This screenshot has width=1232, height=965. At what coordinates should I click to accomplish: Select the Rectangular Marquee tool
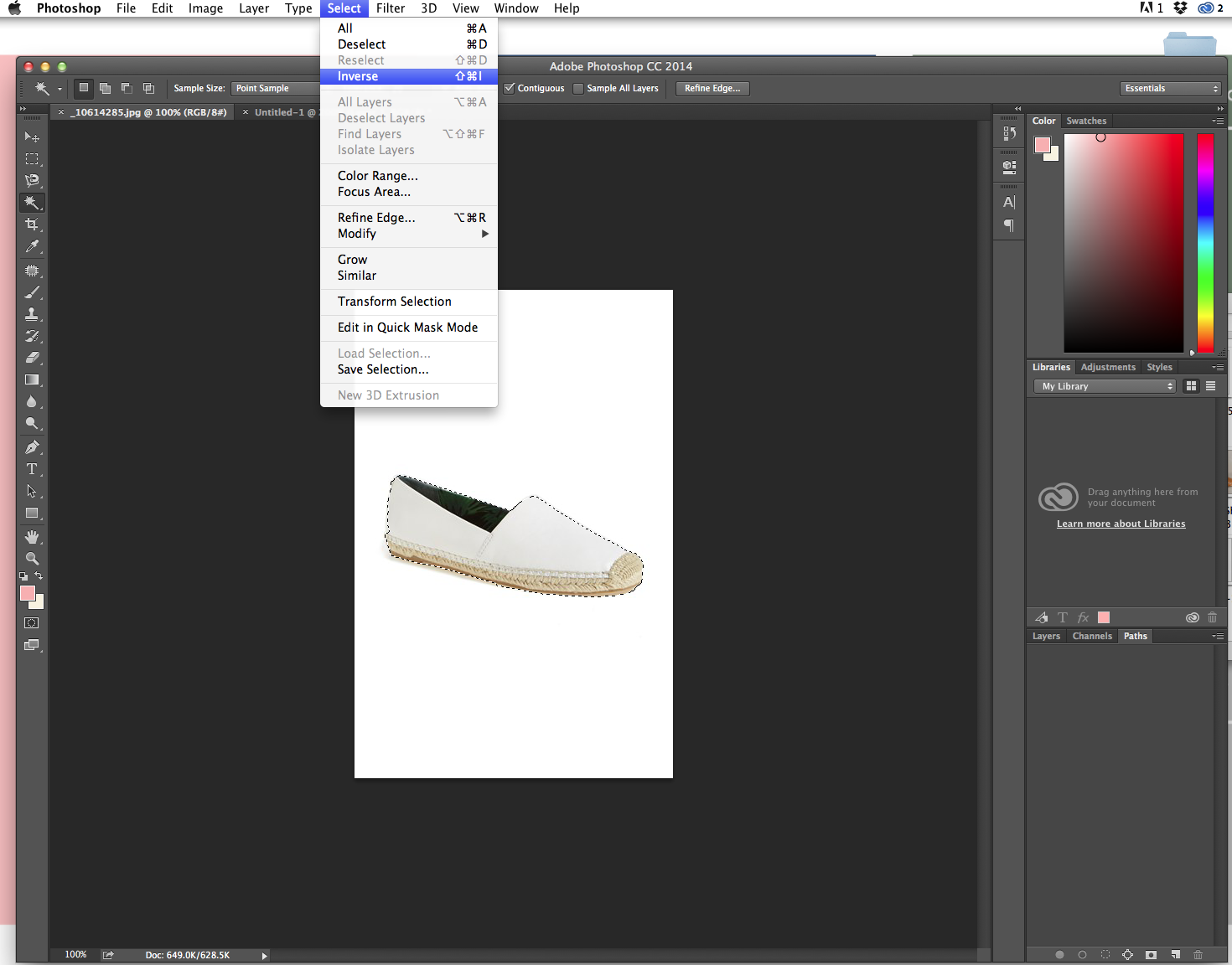point(32,158)
